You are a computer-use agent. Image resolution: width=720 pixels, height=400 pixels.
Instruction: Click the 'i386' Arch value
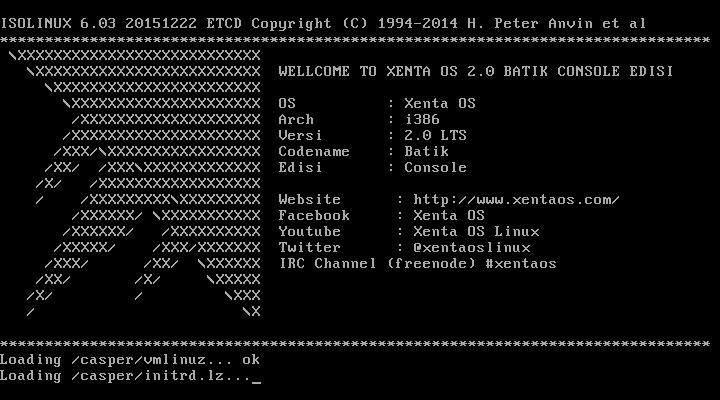[x=422, y=119]
